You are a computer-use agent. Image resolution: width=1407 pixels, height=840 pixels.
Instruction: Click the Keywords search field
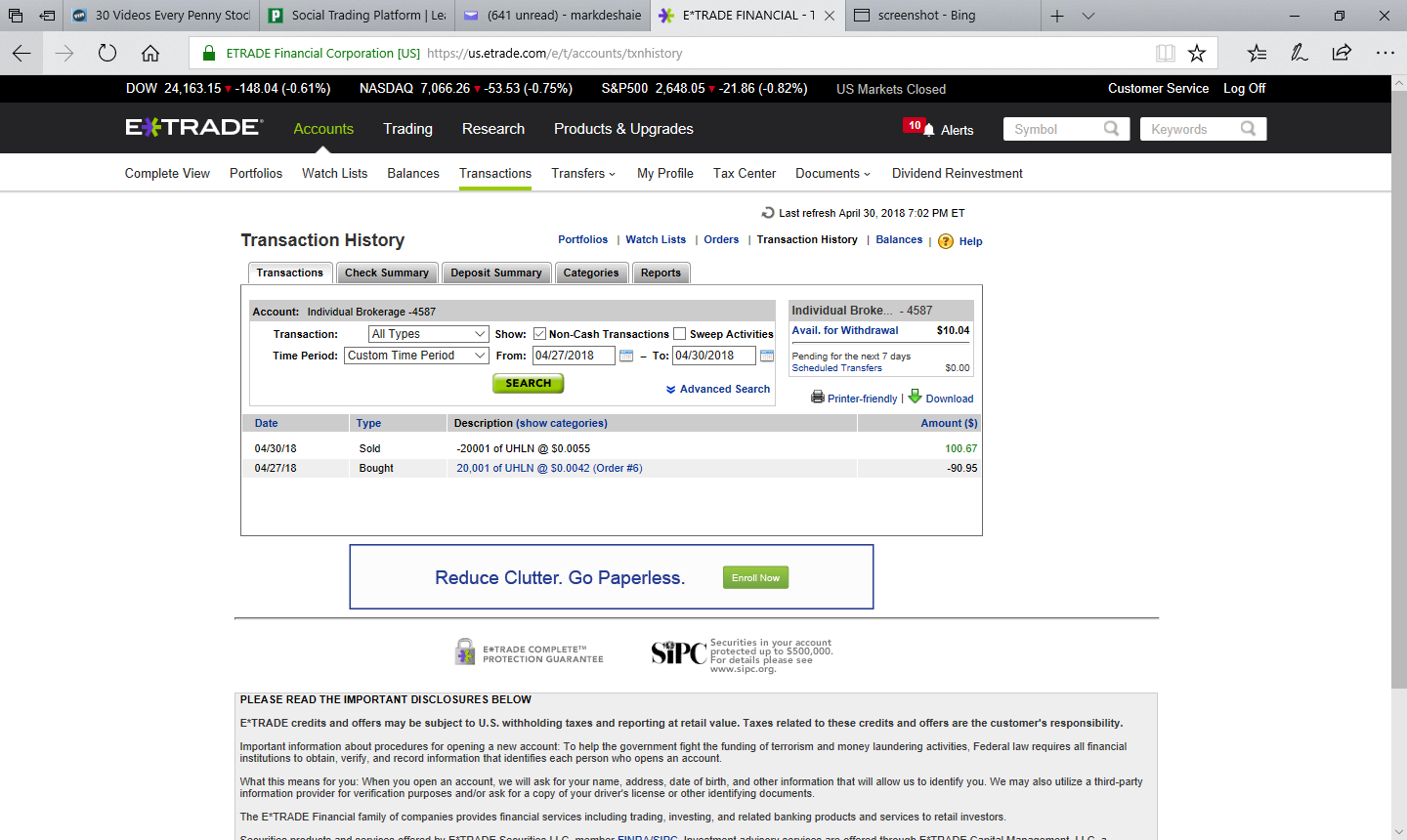(x=1190, y=129)
